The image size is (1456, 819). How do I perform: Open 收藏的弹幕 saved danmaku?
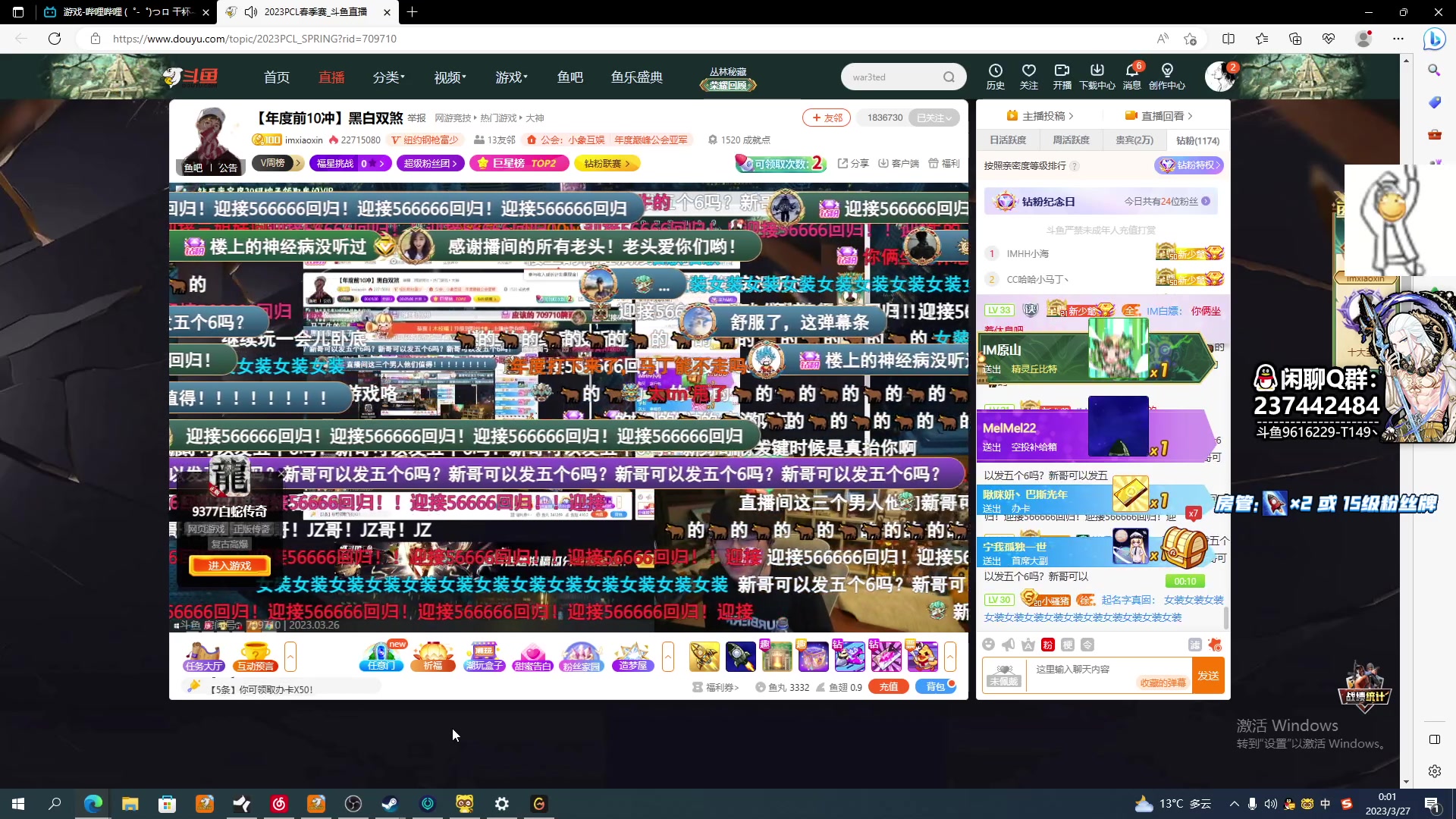pos(1163,682)
